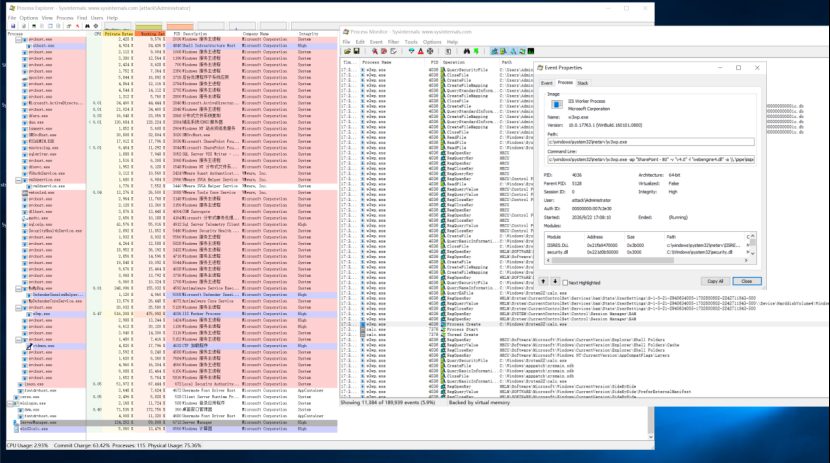Select the Process Create event row

point(584,324)
